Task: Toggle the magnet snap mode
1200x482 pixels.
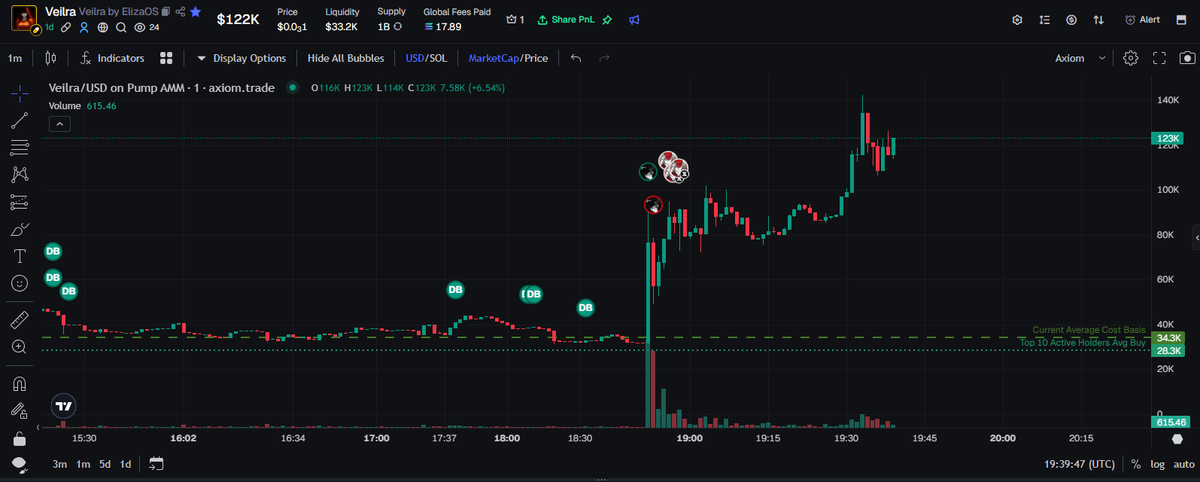Action: coord(19,384)
